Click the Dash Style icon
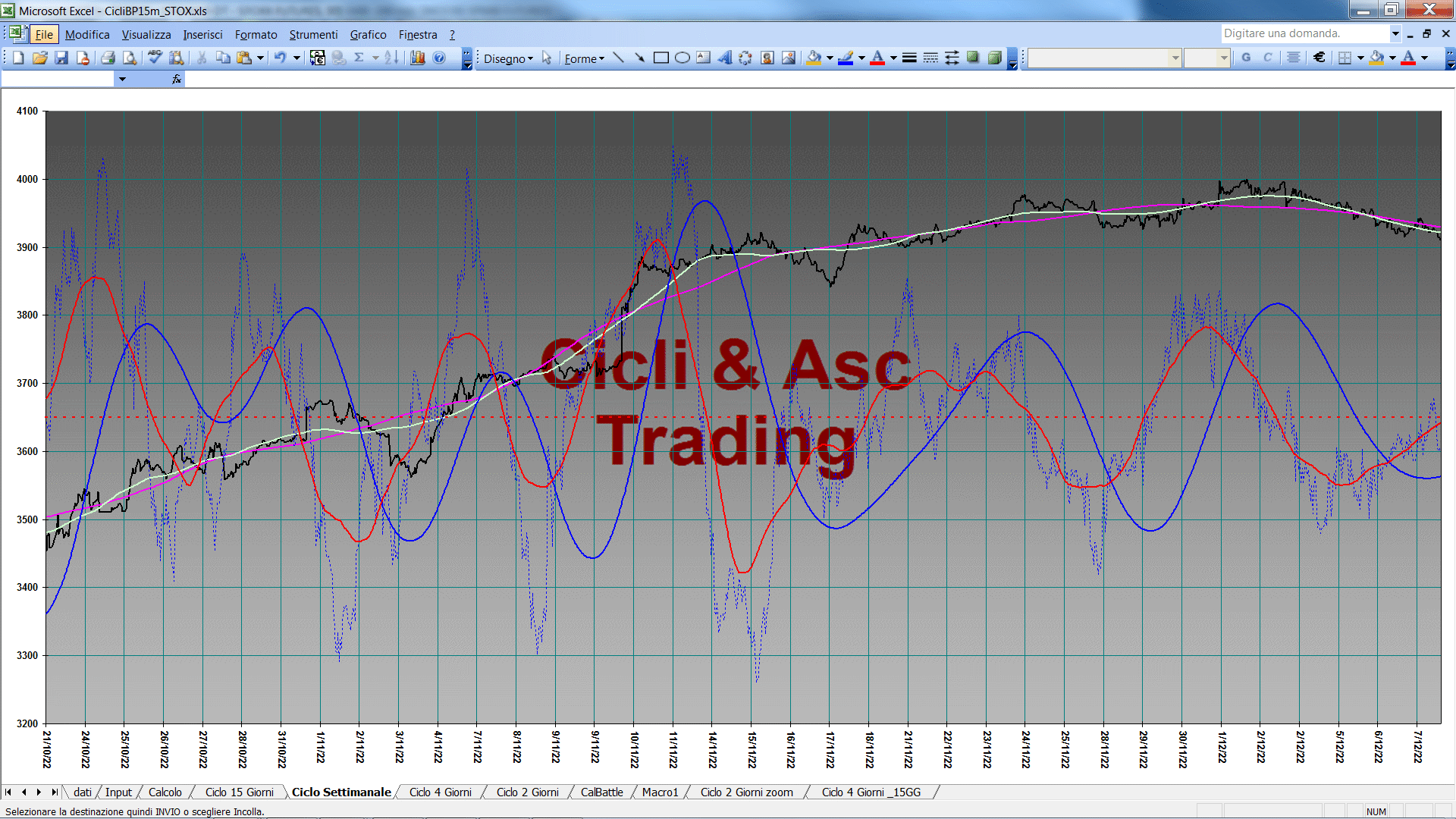The height and width of the screenshot is (819, 1456). pyautogui.click(x=930, y=58)
